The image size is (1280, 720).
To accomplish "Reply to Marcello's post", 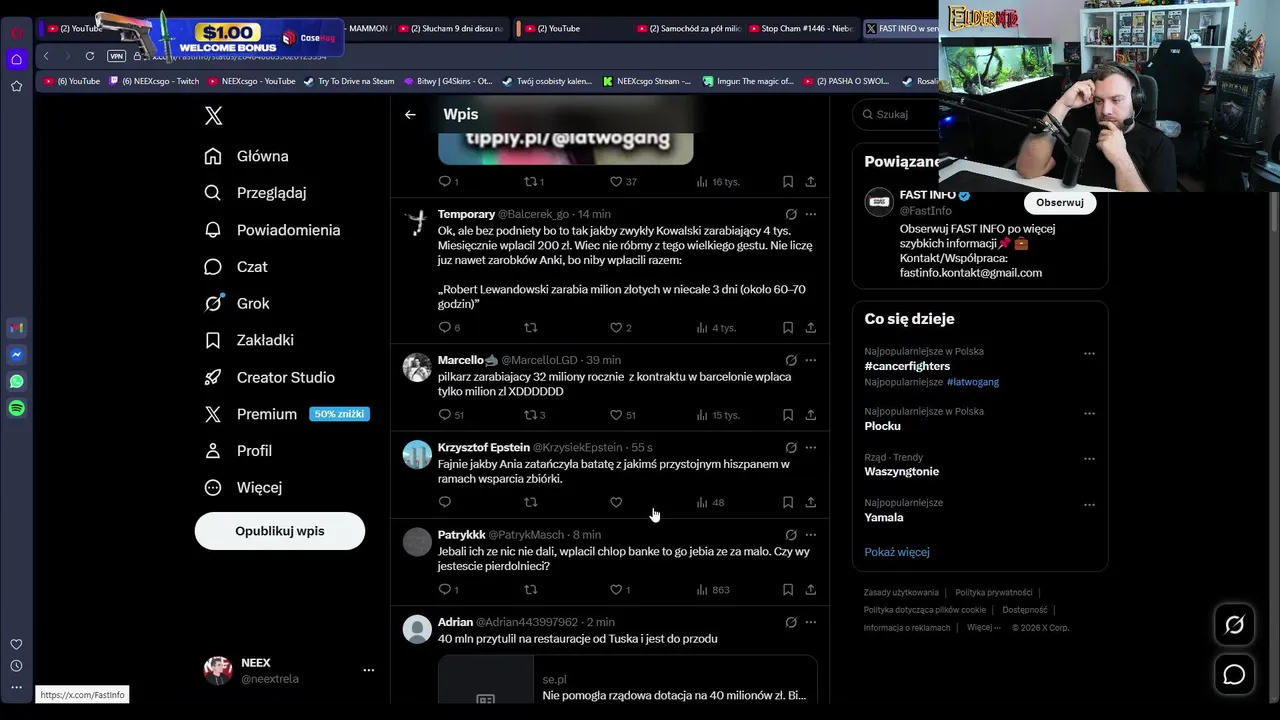I will 445,415.
